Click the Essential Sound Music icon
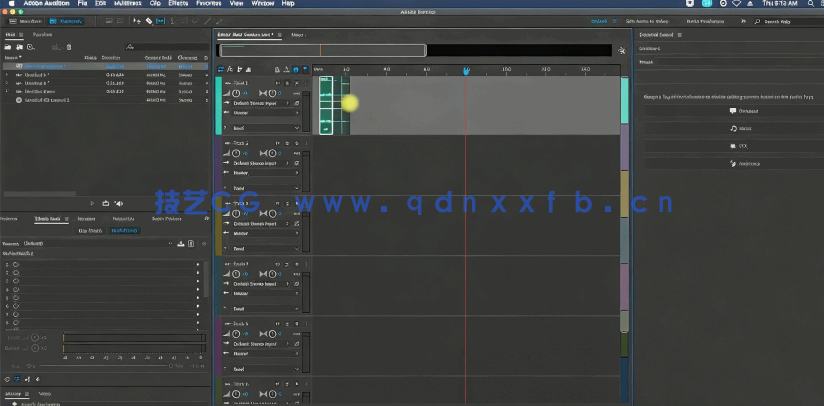 pos(733,128)
